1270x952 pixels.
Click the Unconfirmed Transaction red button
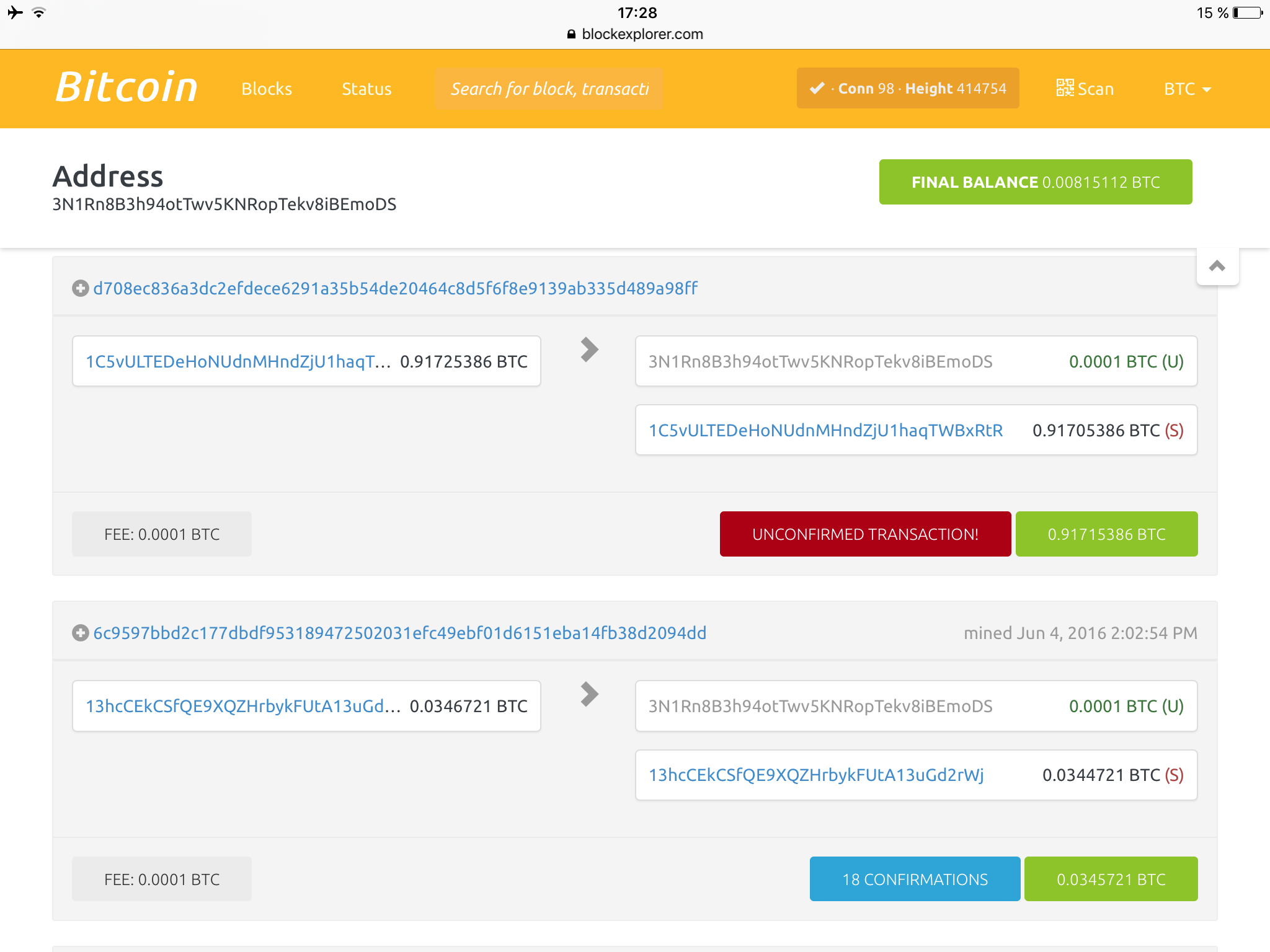(x=865, y=534)
